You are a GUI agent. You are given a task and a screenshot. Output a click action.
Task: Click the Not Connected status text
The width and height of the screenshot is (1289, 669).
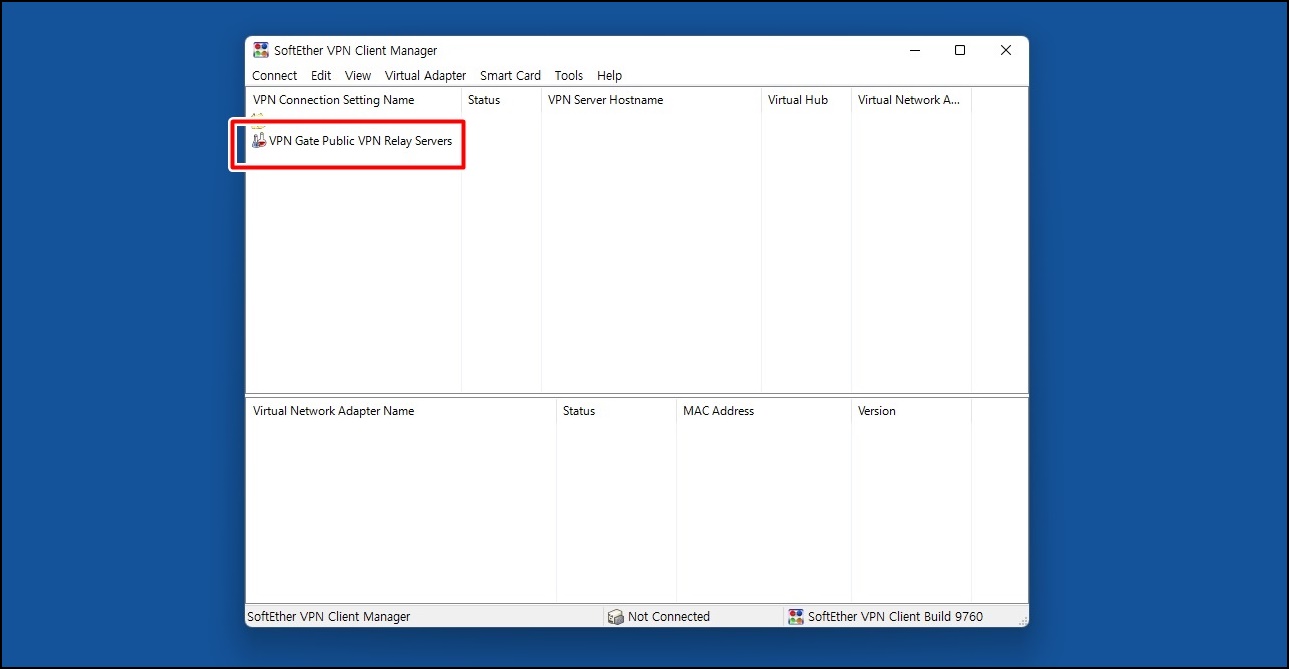point(669,617)
